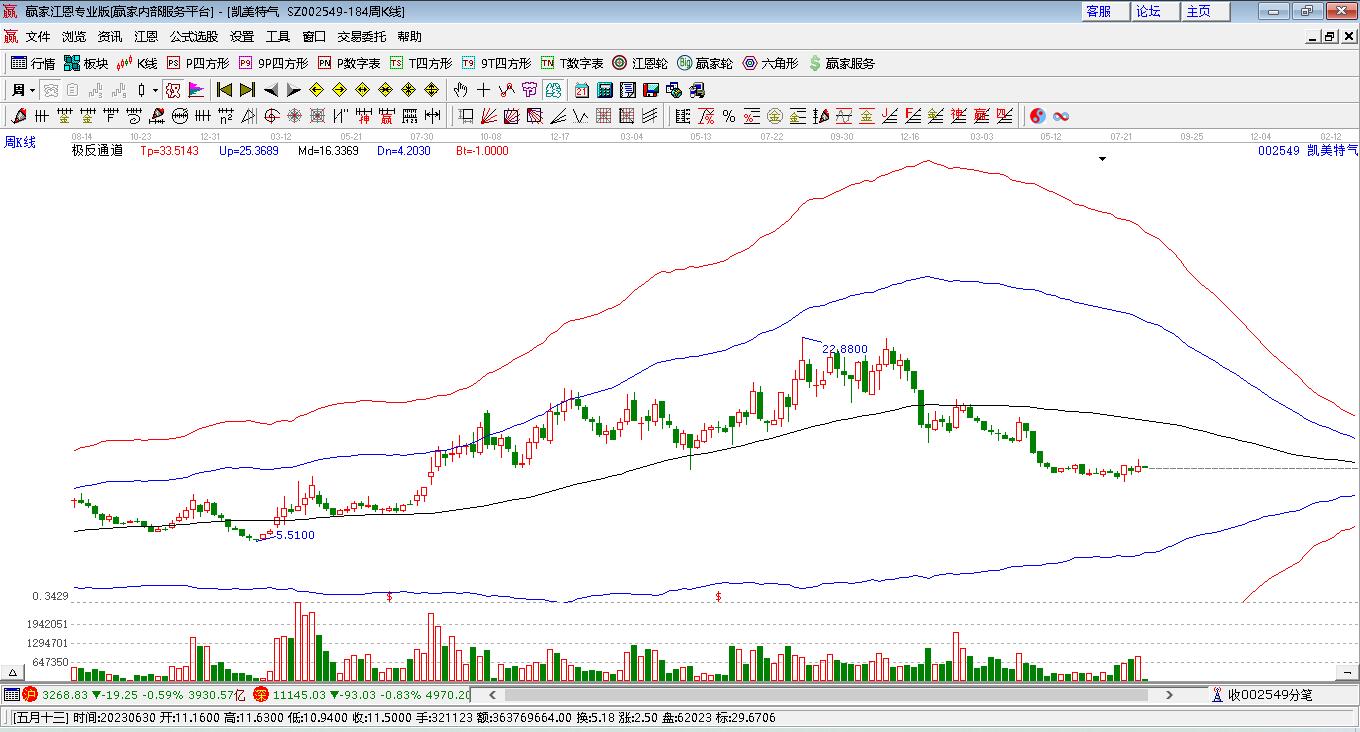Screen dimensions: 1360x732
Task: Click the grid icon in the status bar
Action: tap(11, 694)
